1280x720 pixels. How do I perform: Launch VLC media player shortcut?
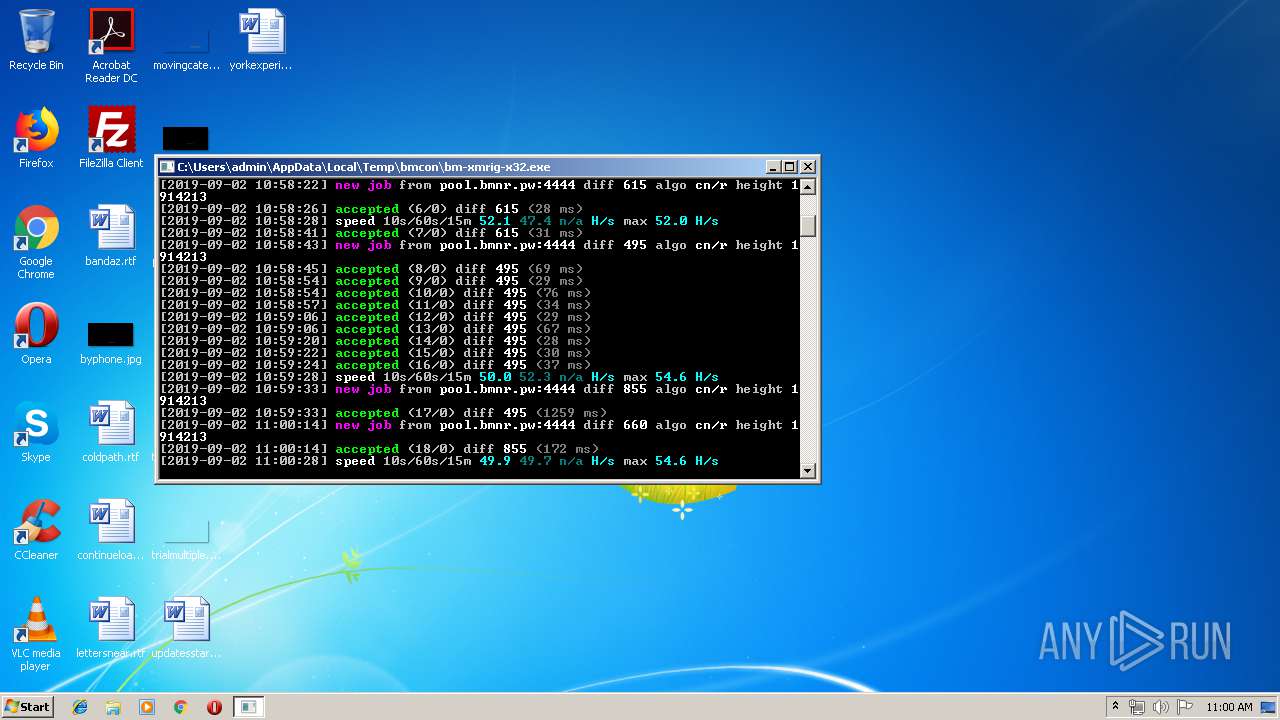(x=36, y=635)
